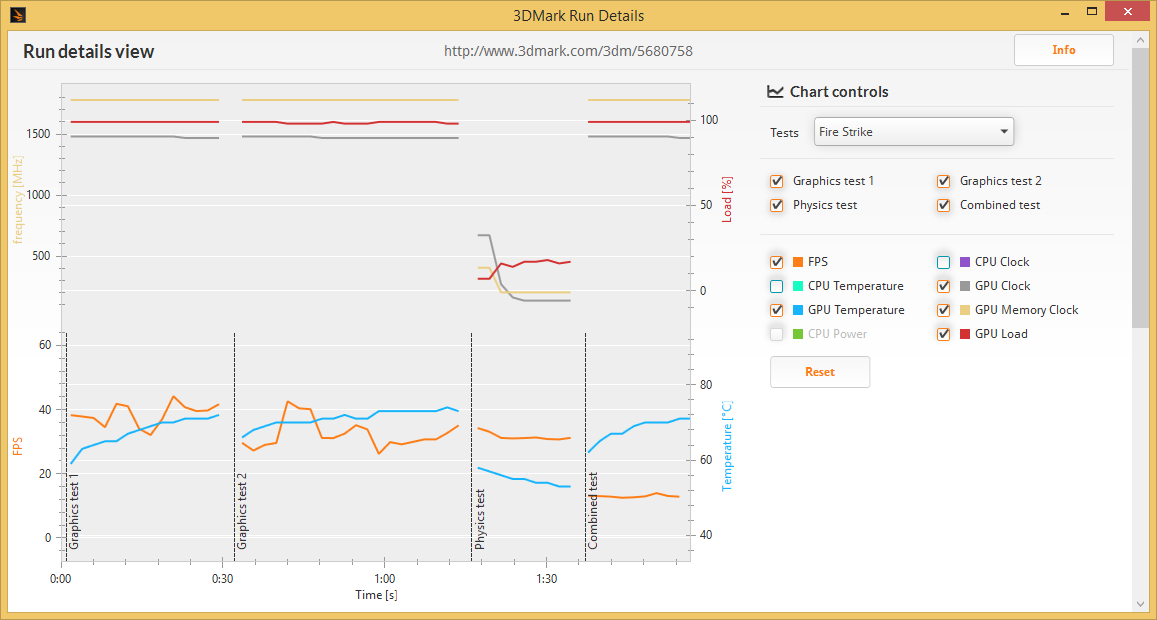Enable the CPU Temperature series
The image size is (1157, 620).
click(776, 286)
